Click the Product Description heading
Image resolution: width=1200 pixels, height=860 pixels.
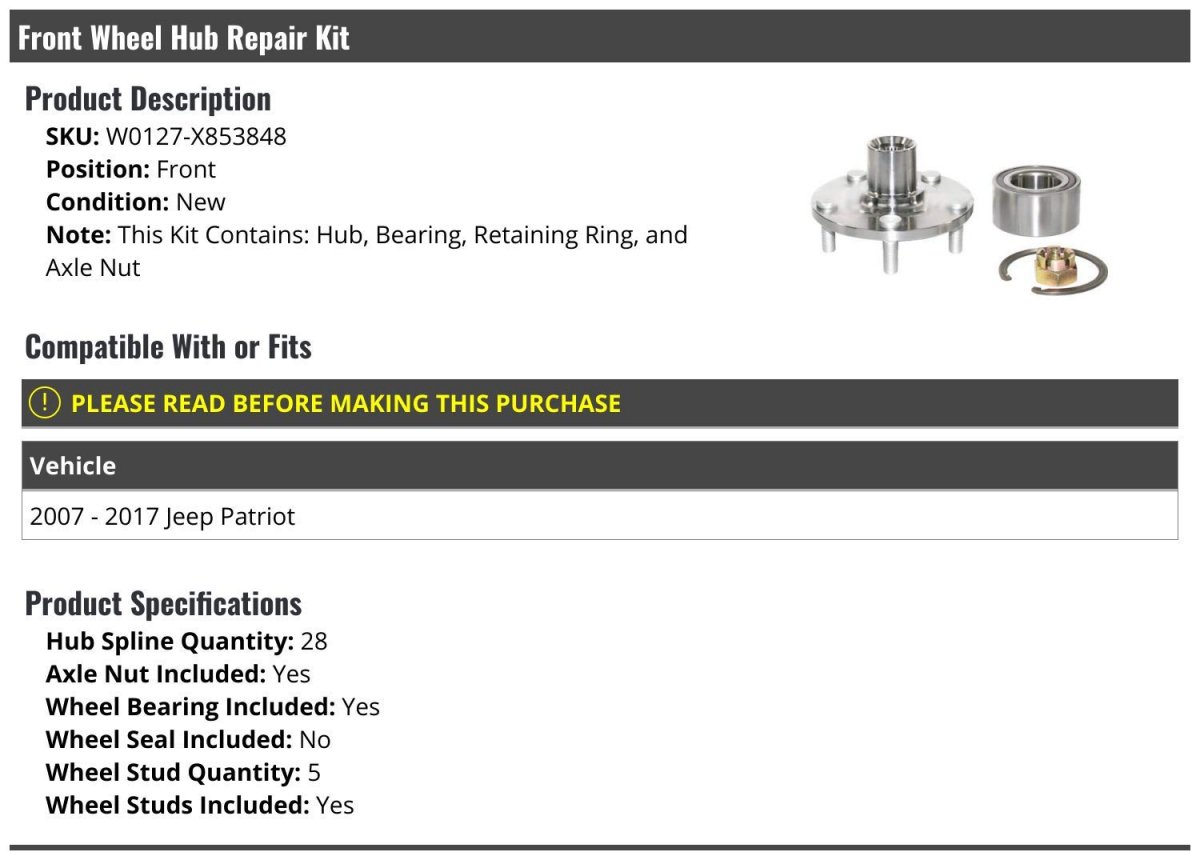[148, 98]
